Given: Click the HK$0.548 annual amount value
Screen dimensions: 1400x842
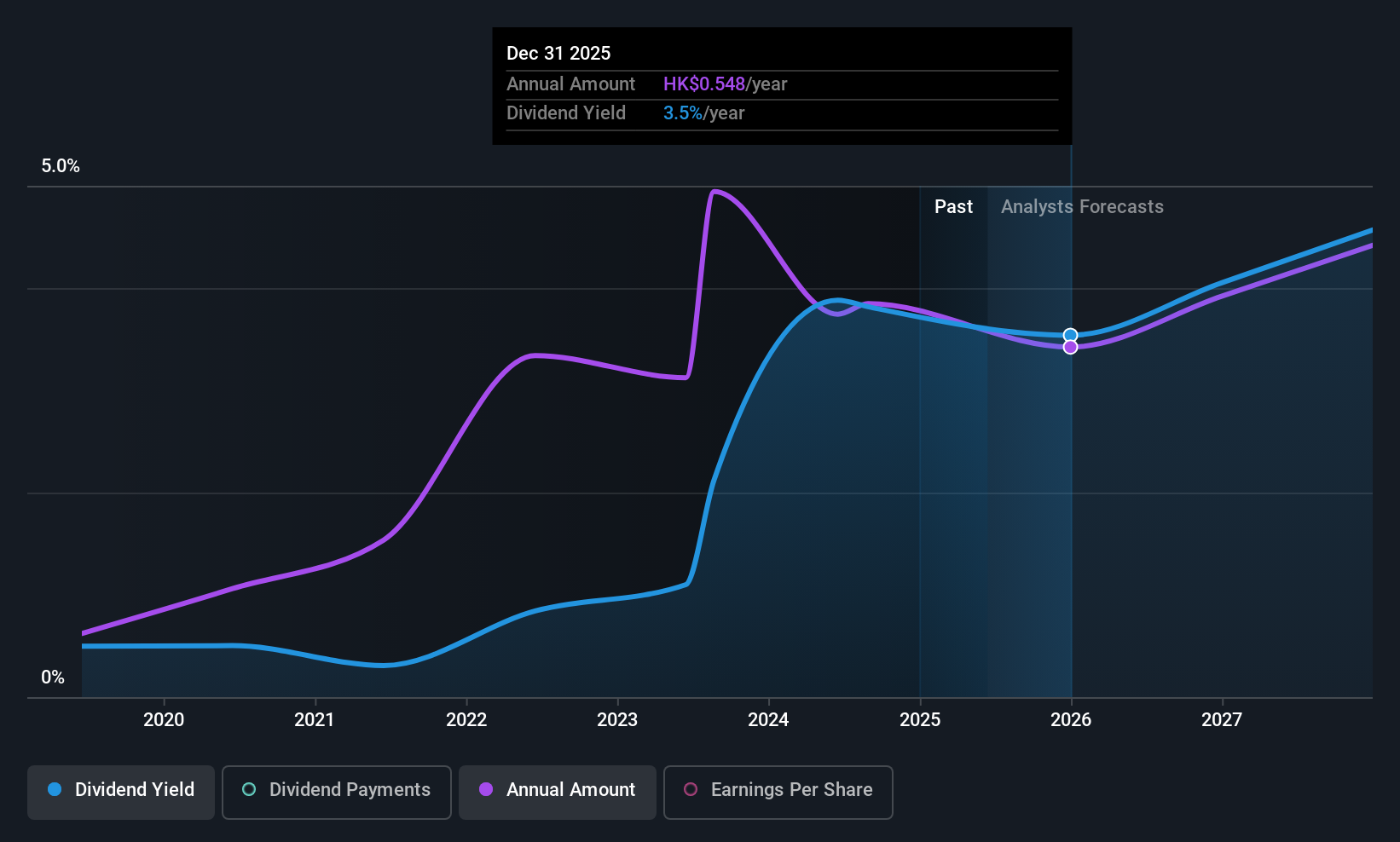Looking at the screenshot, I should click(704, 84).
